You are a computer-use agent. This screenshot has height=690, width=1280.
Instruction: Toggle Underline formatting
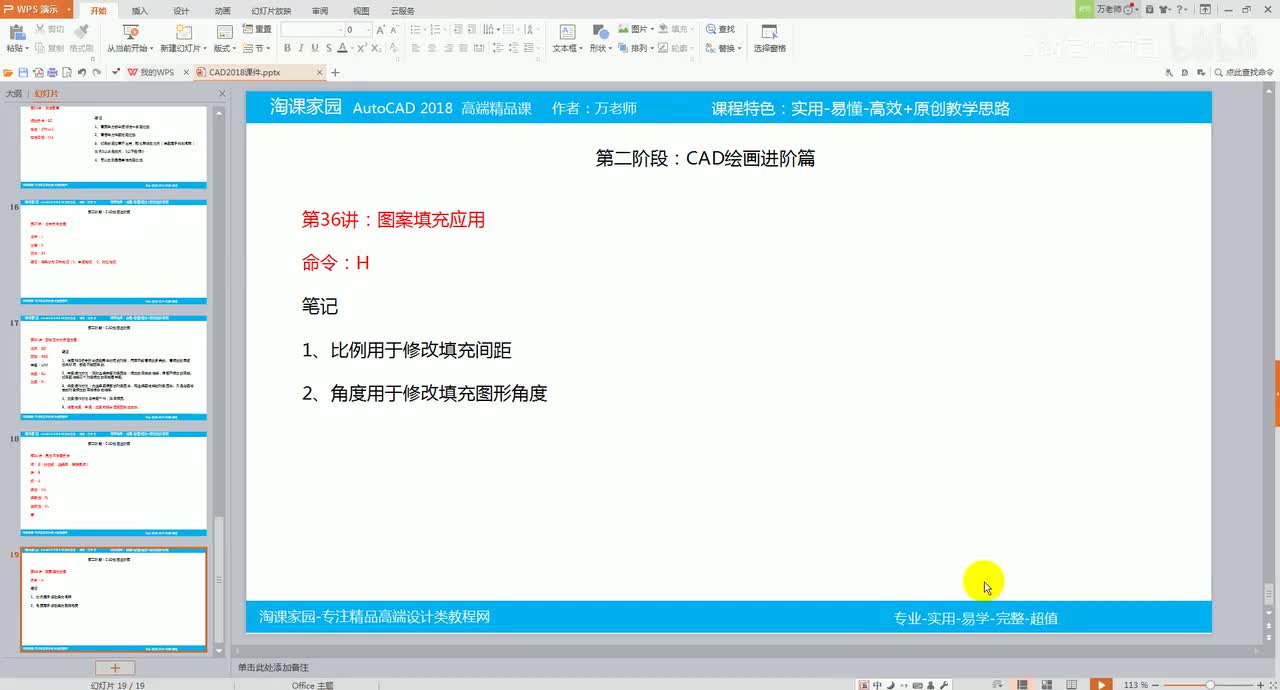(x=315, y=48)
